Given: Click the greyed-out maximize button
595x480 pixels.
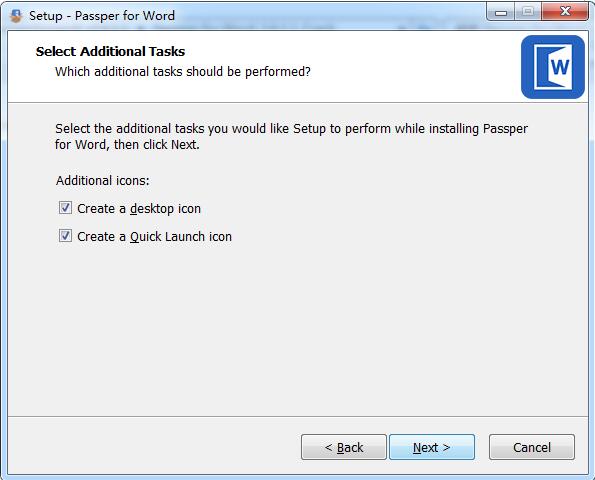Looking at the screenshot, I should [x=528, y=12].
